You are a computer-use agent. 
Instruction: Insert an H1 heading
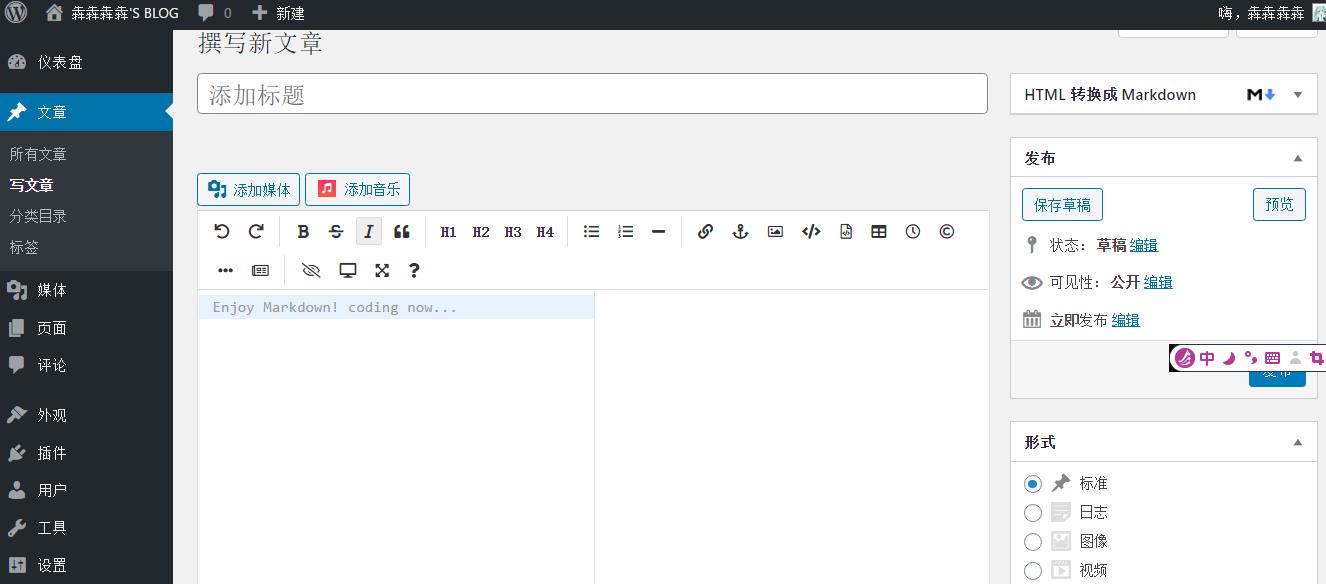(x=448, y=231)
